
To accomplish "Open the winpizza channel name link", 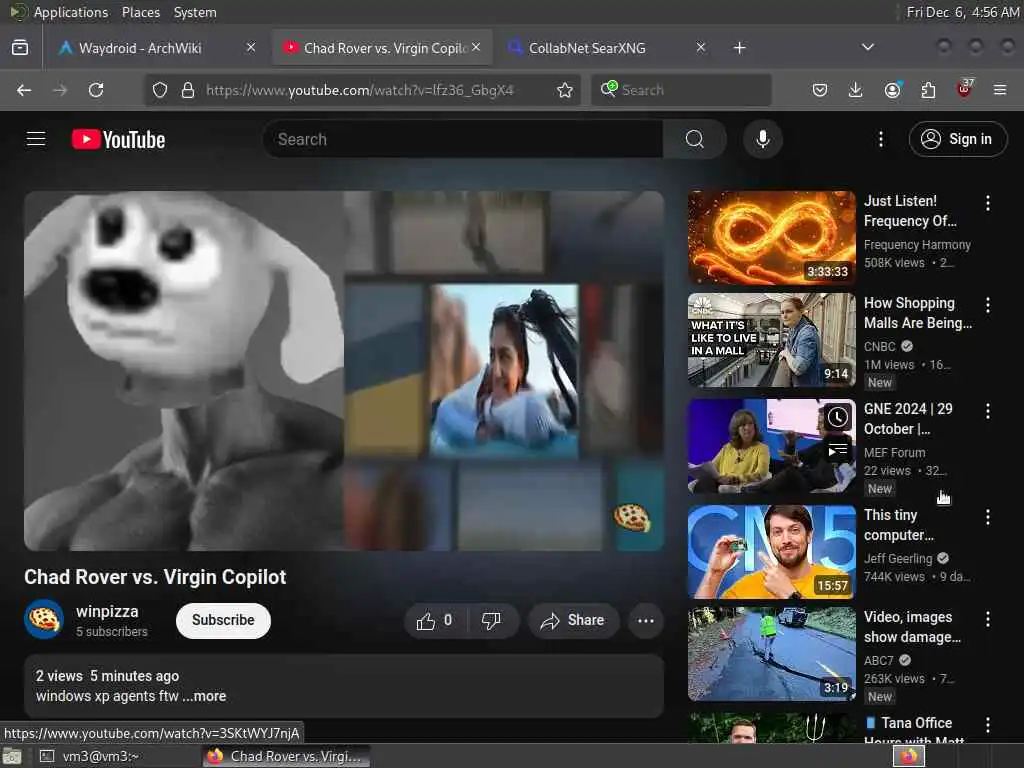I will click(107, 612).
